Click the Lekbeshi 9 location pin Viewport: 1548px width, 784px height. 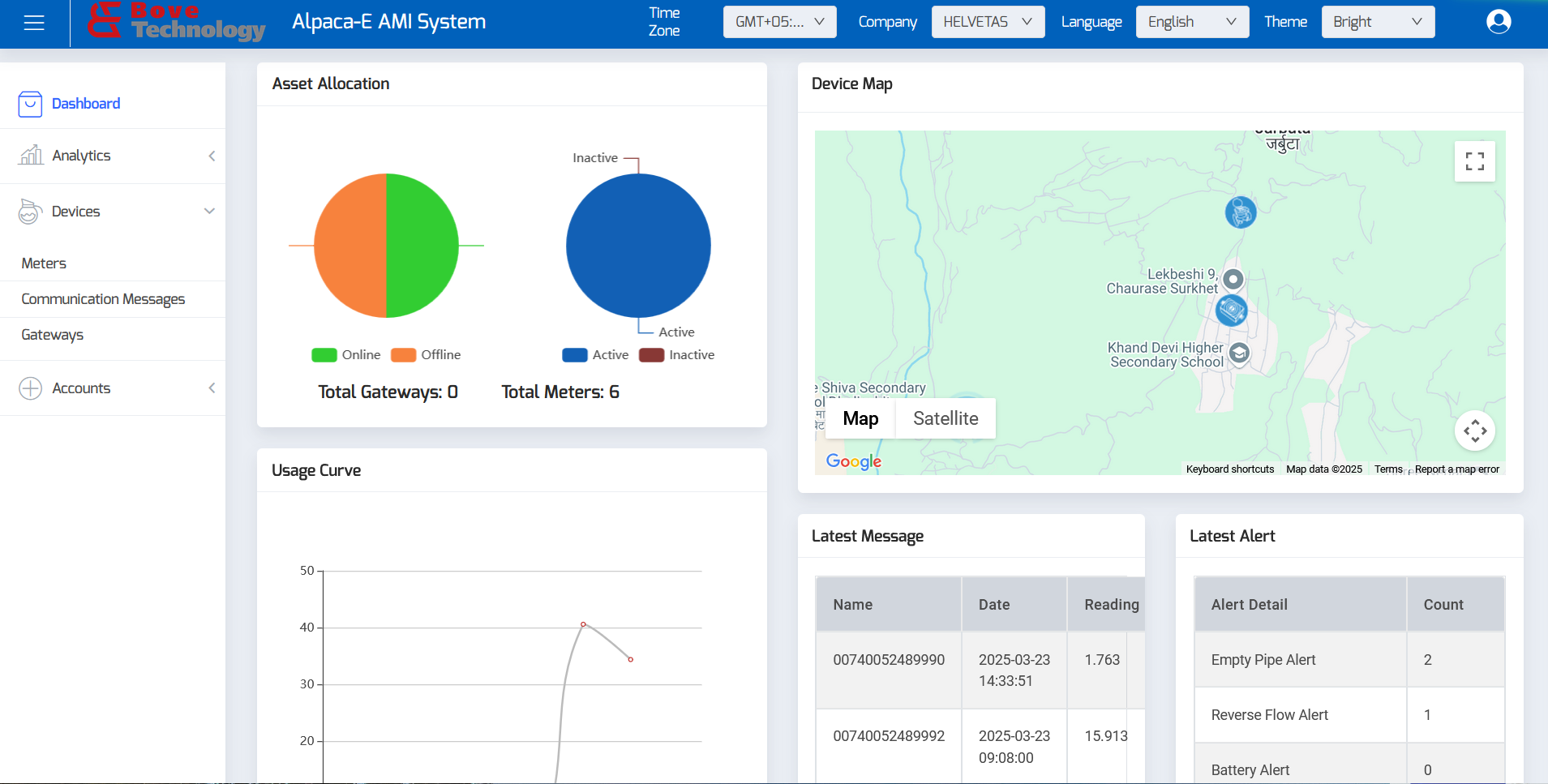coord(1233,280)
